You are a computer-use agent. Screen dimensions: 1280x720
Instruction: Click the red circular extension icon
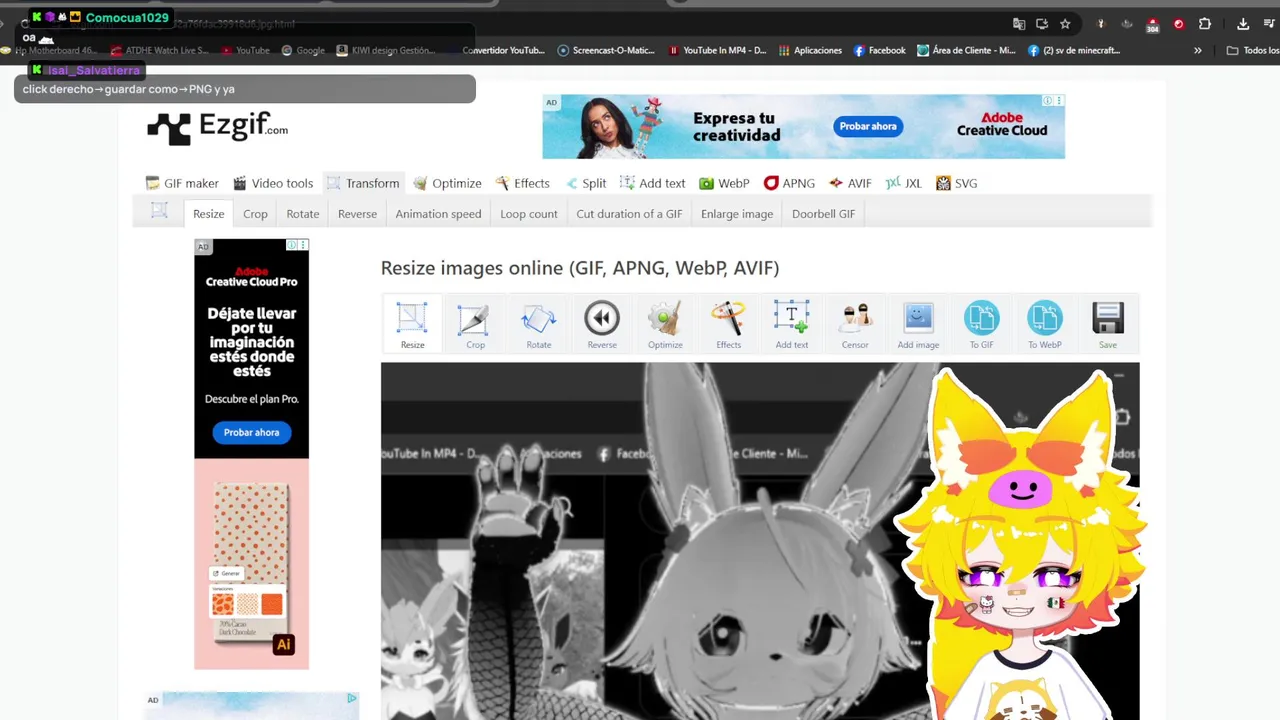(1179, 24)
